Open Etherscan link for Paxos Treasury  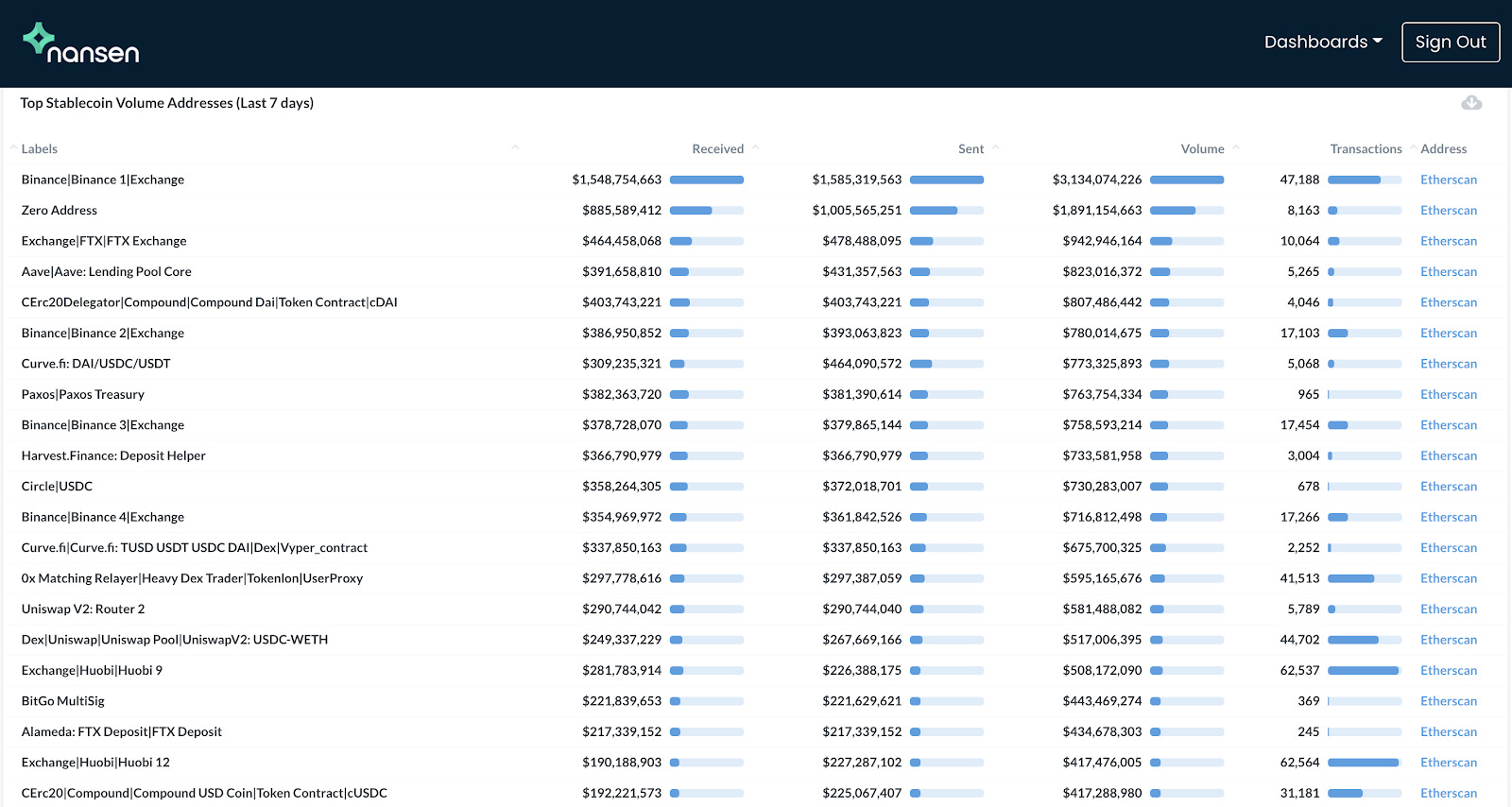pos(1449,394)
